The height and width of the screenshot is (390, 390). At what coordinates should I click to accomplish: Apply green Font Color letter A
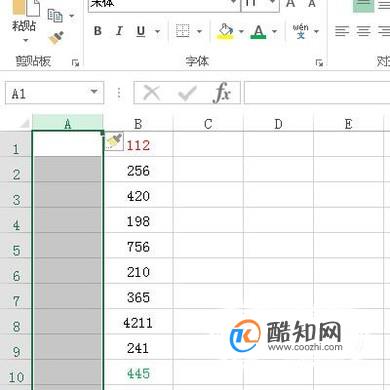258,31
